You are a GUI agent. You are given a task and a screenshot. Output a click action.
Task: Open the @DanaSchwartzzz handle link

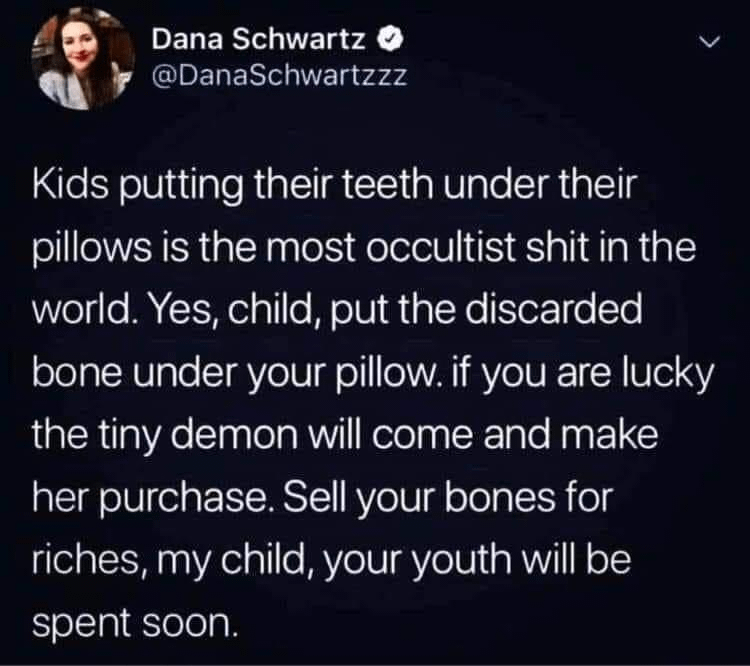pos(279,76)
